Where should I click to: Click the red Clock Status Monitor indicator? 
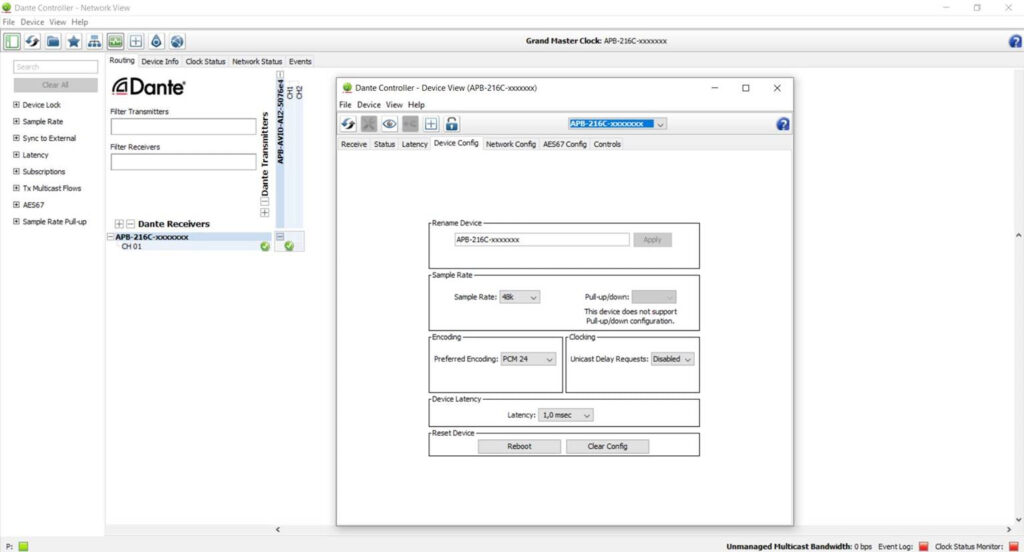click(1014, 546)
